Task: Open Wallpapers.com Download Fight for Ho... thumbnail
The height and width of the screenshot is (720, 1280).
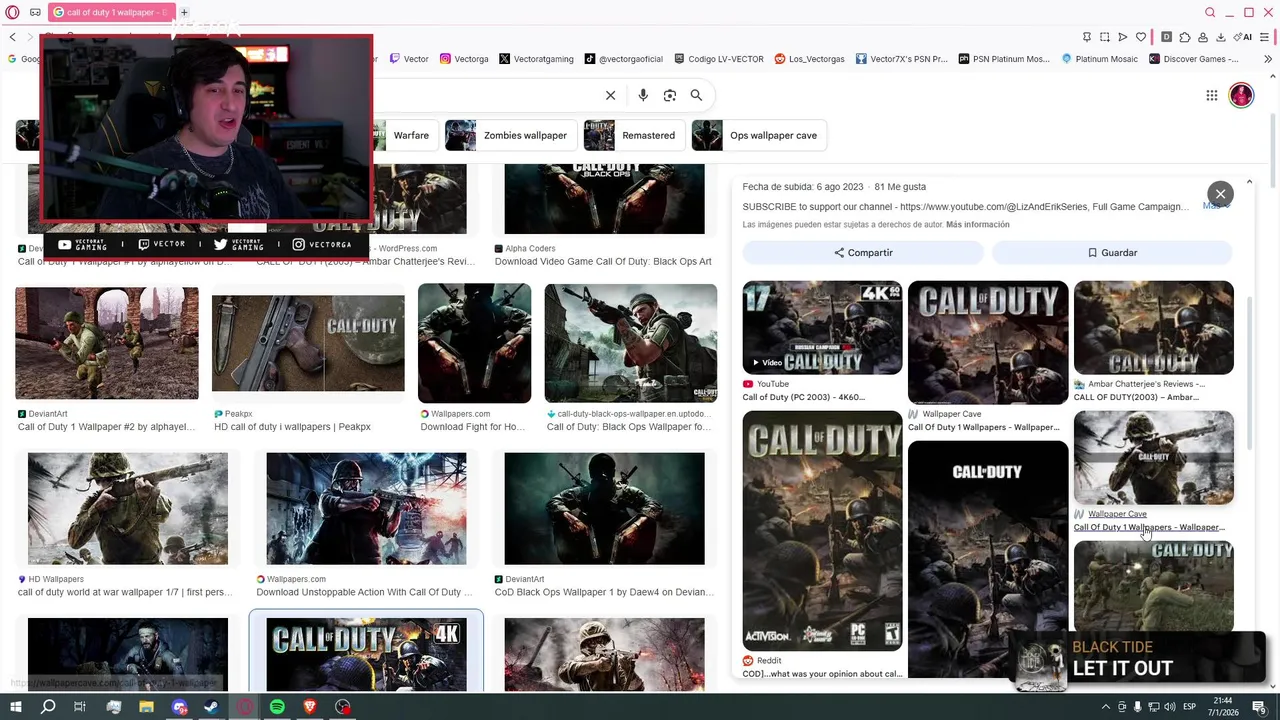Action: (474, 343)
